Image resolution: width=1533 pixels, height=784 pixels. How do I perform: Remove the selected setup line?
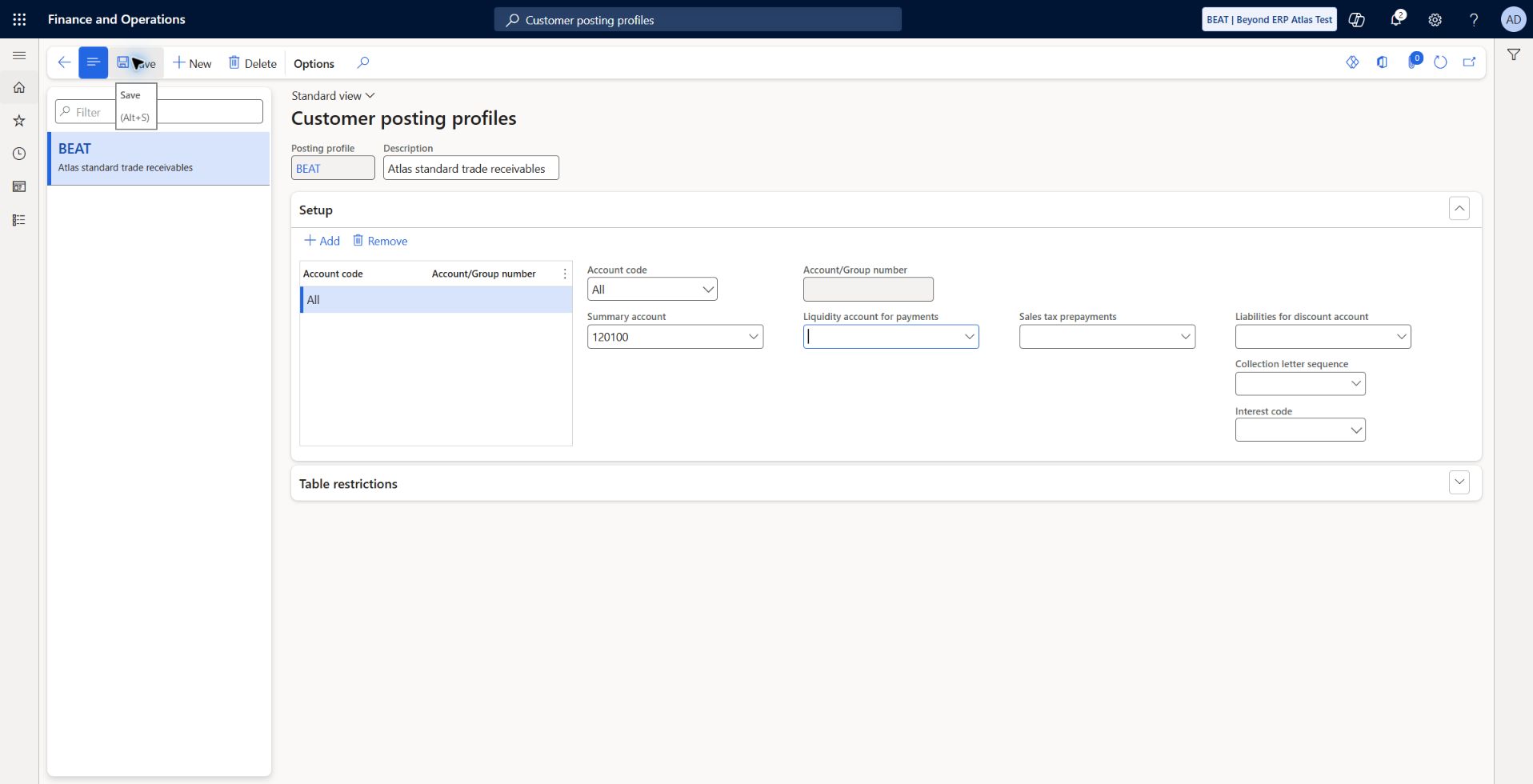coord(380,241)
